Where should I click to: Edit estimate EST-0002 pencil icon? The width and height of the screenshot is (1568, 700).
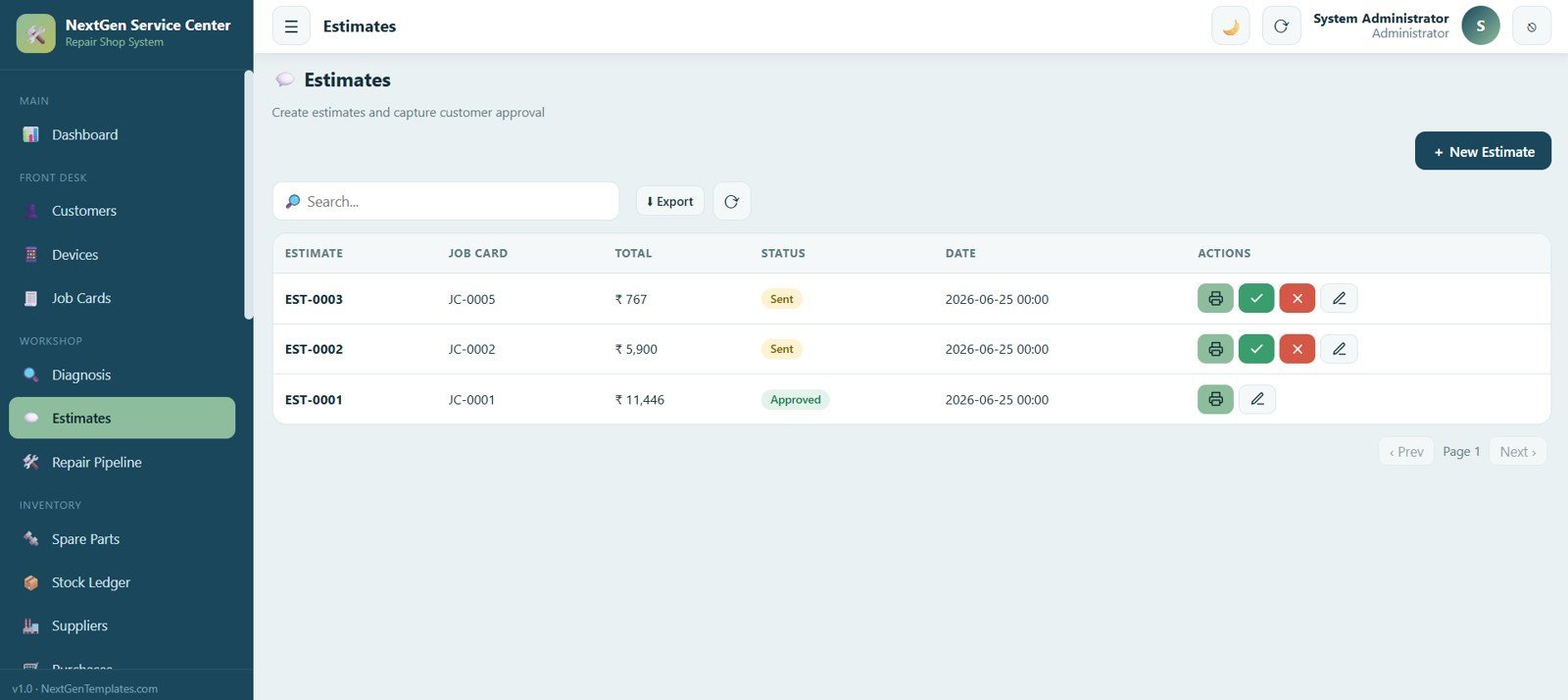tap(1339, 349)
